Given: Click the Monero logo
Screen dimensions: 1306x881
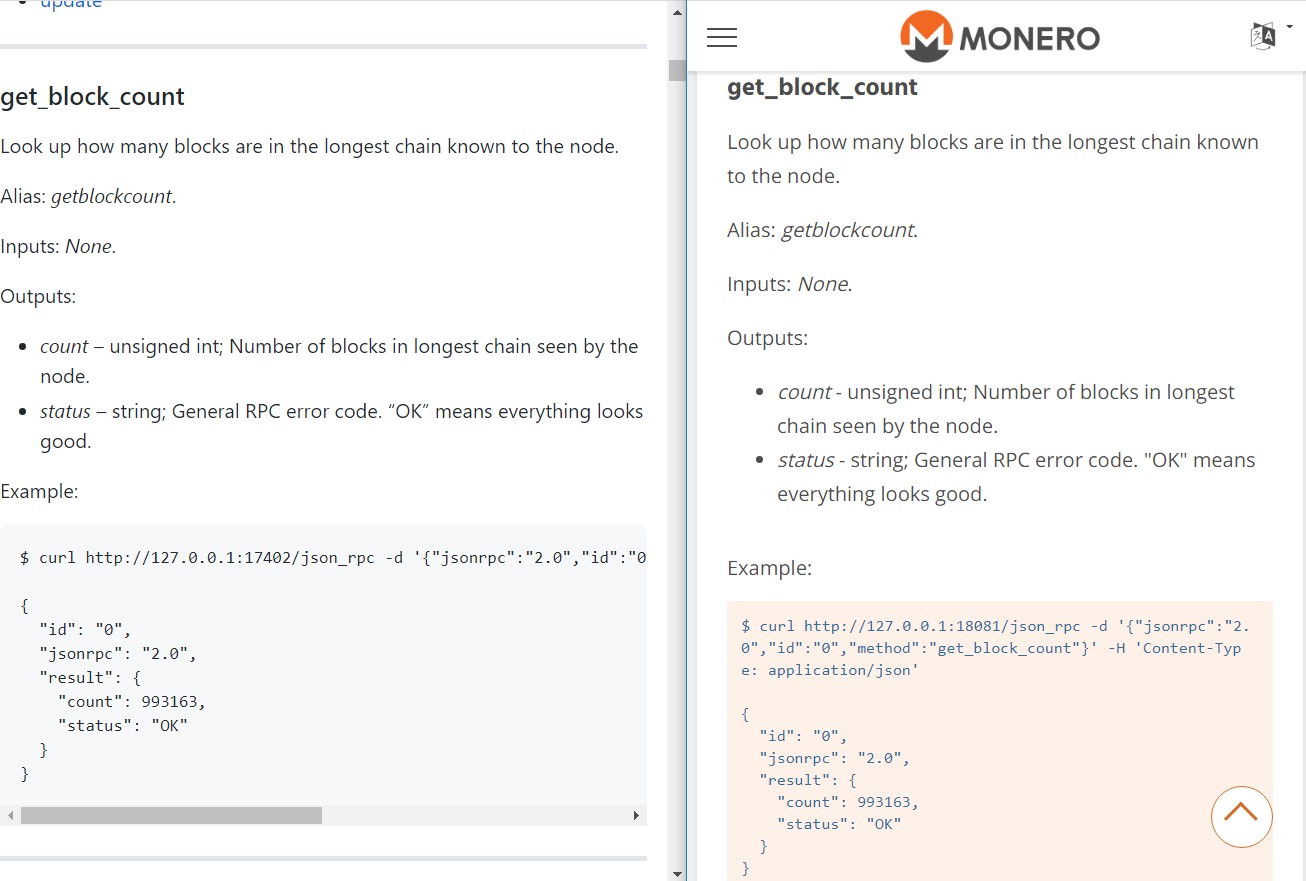Looking at the screenshot, I should point(999,37).
